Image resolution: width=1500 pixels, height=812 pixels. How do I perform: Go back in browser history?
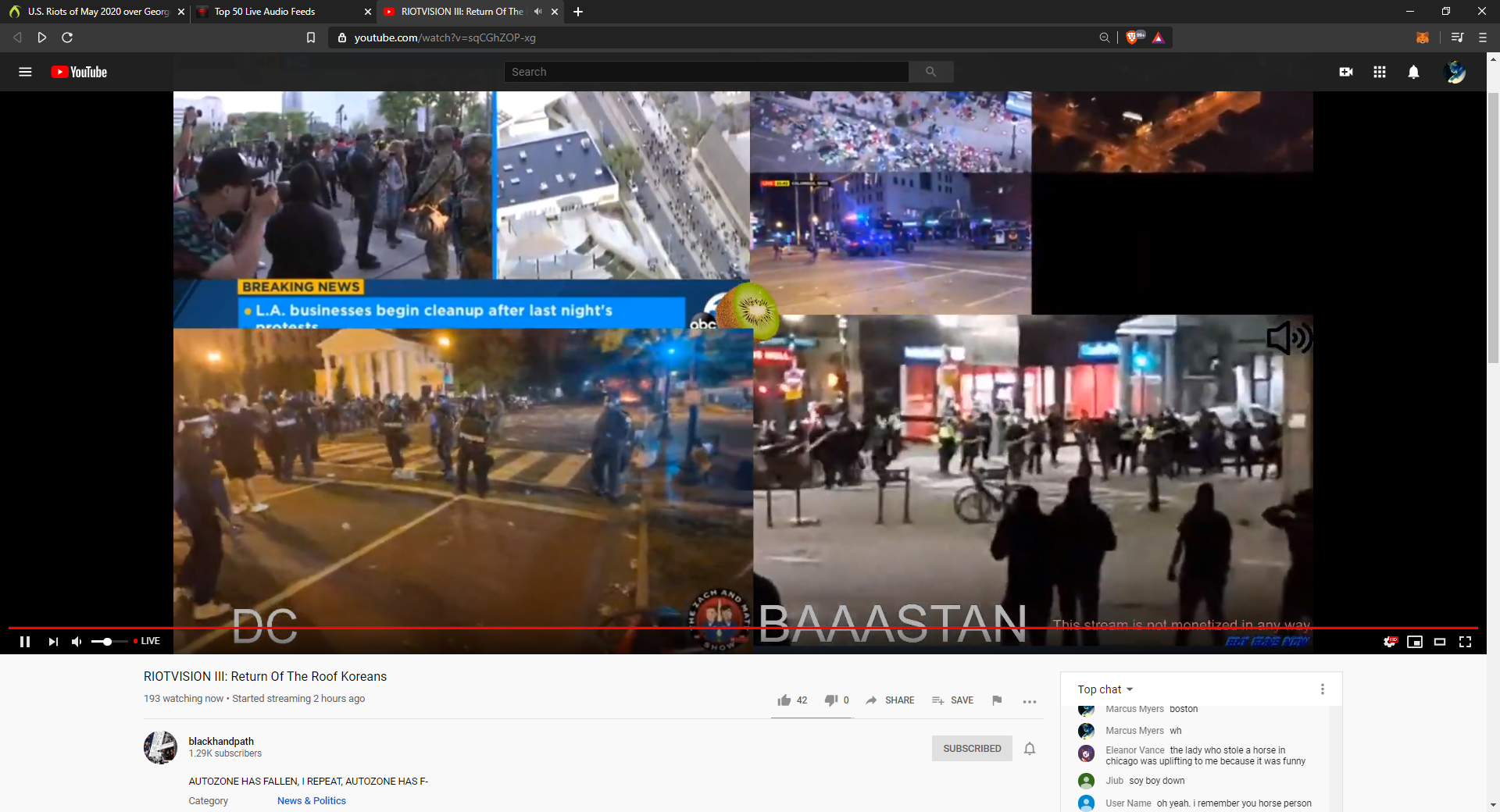pyautogui.click(x=17, y=37)
